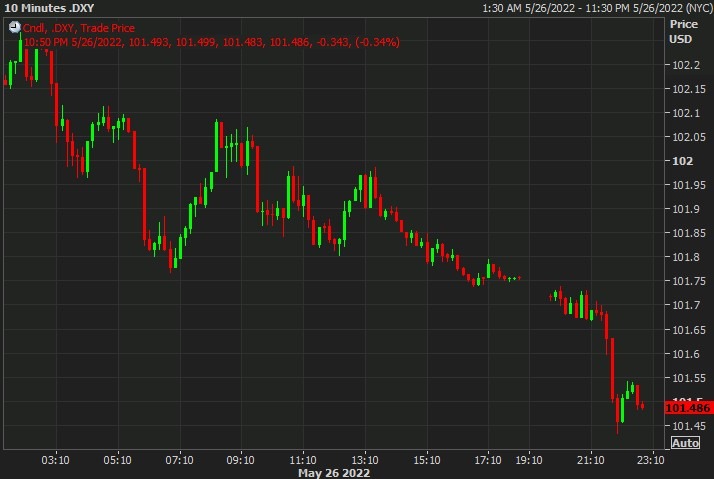Screen dimensions: 714x479
Task: Click the 15:10 time axis label
Action: click(x=427, y=460)
